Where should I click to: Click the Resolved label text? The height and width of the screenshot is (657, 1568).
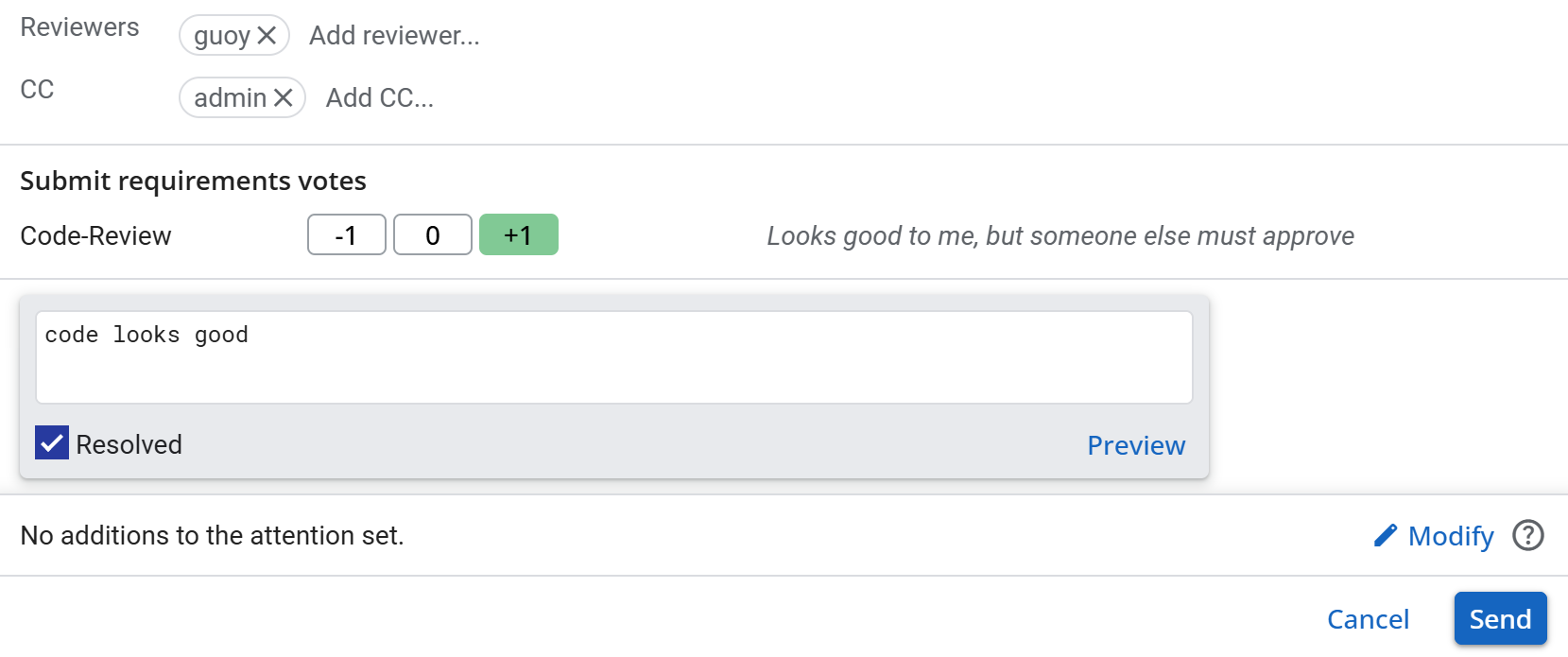(x=129, y=444)
